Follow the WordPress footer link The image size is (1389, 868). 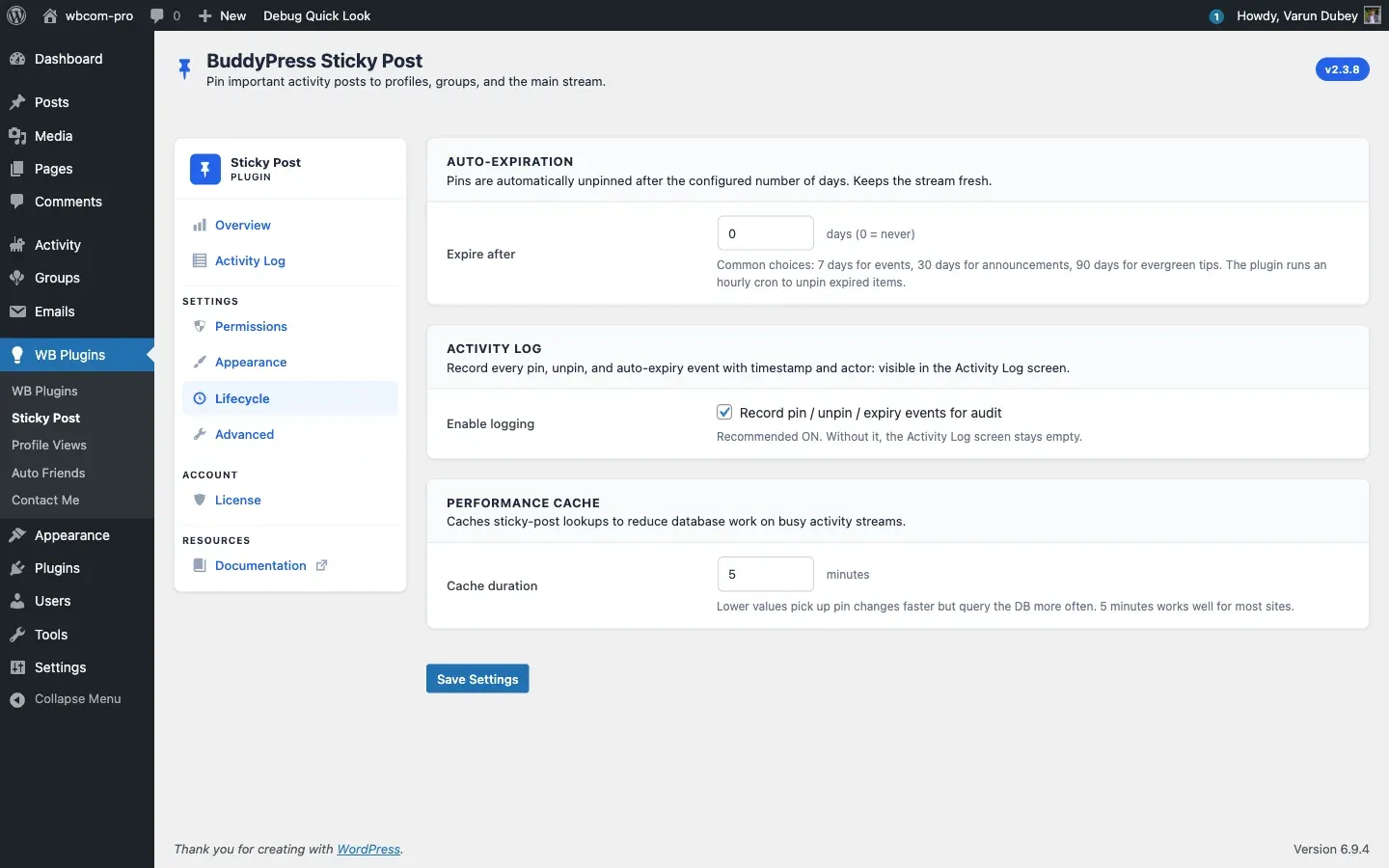pyautogui.click(x=368, y=849)
